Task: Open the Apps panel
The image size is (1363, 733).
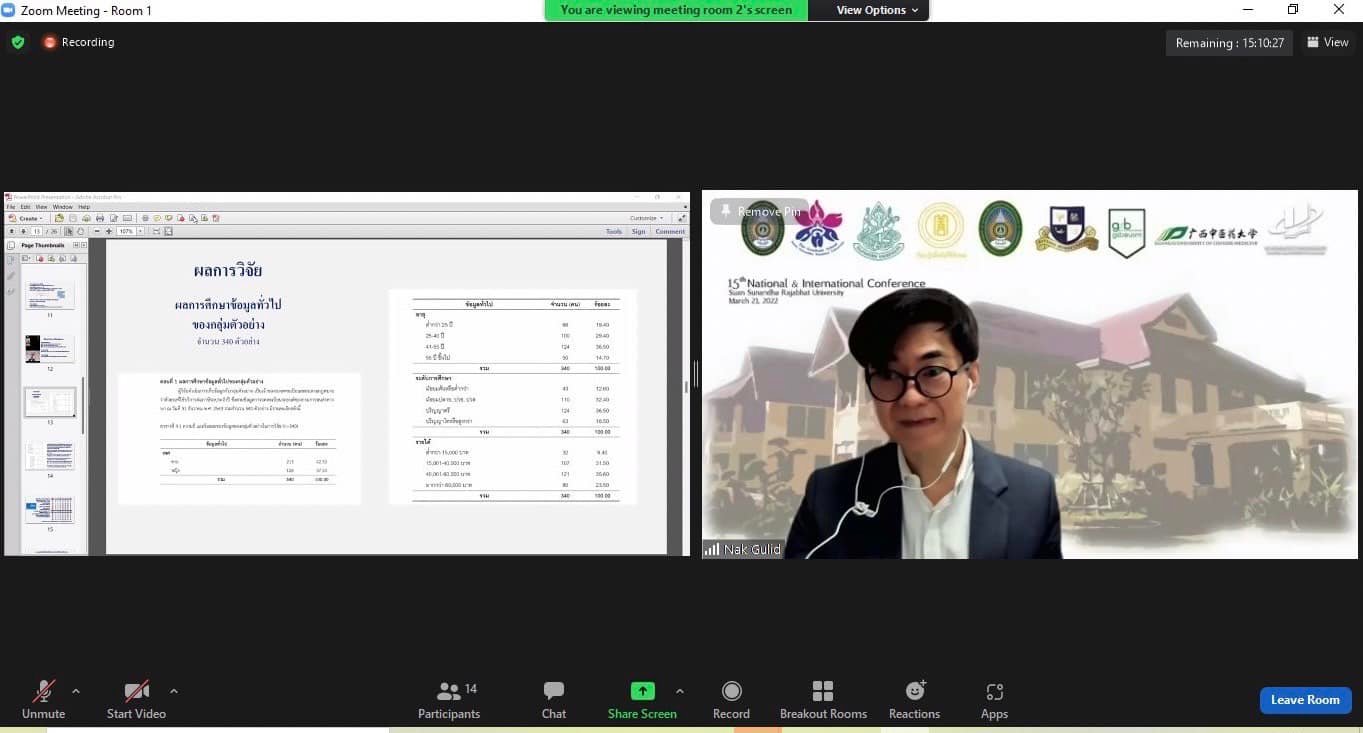Action: coord(994,692)
